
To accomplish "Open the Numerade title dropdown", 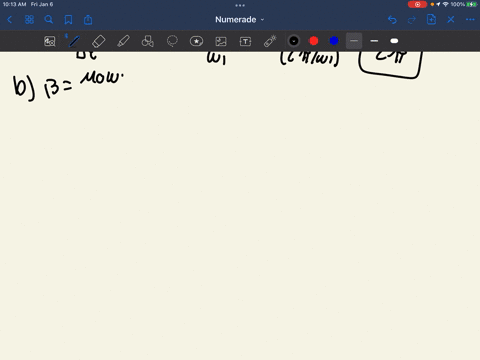I will click(239, 19).
